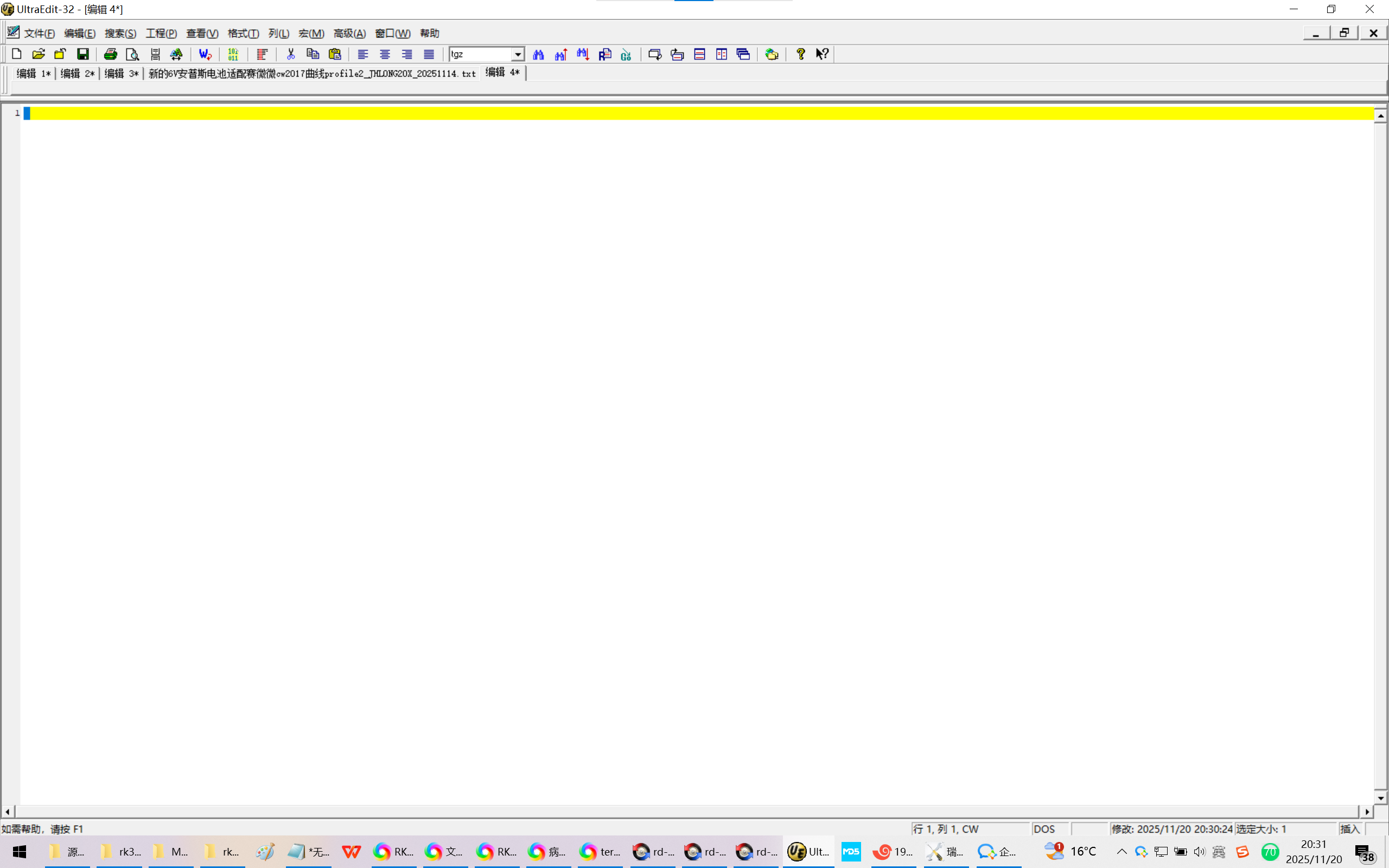
Task: Click the Cut scissors icon
Action: tap(291, 54)
